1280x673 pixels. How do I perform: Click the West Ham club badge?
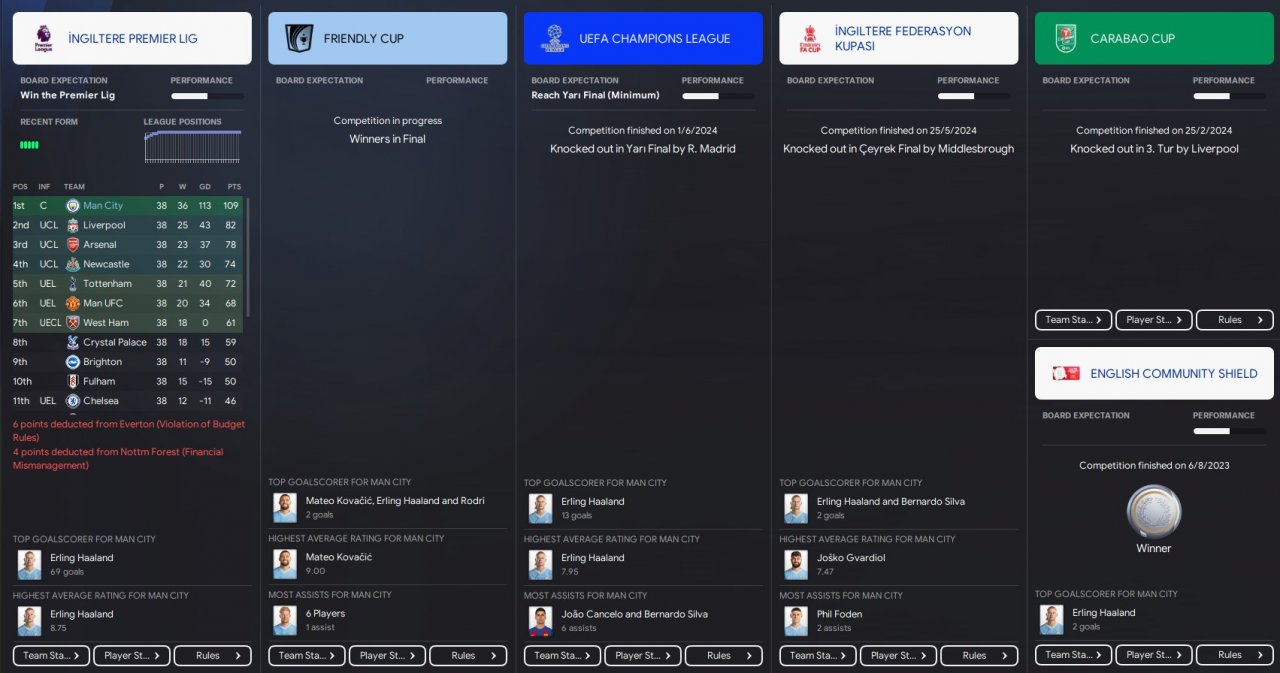(x=73, y=322)
